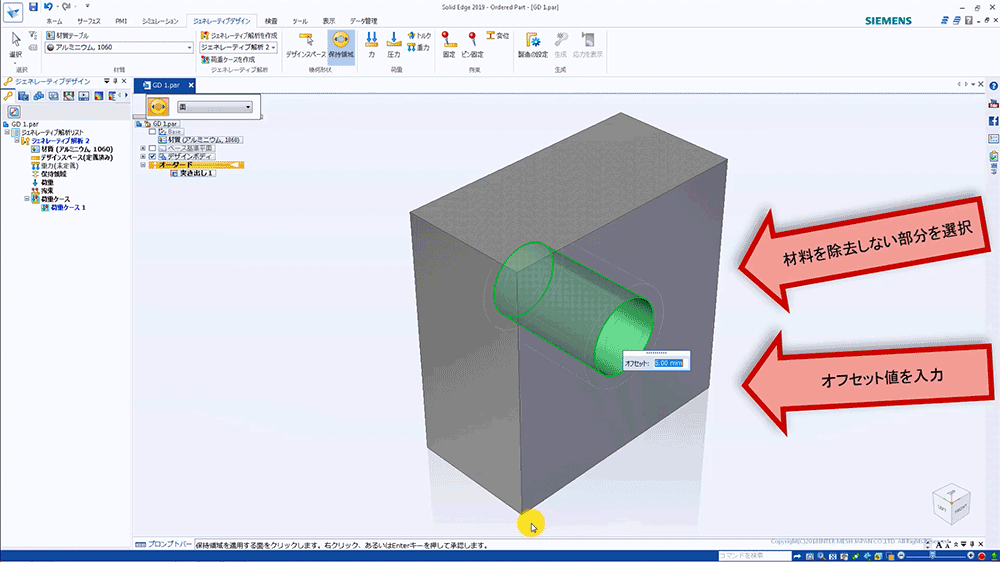This screenshot has height=562, width=1000.
Task: Click the help question mark icon on right sidebar
Action: click(x=994, y=86)
